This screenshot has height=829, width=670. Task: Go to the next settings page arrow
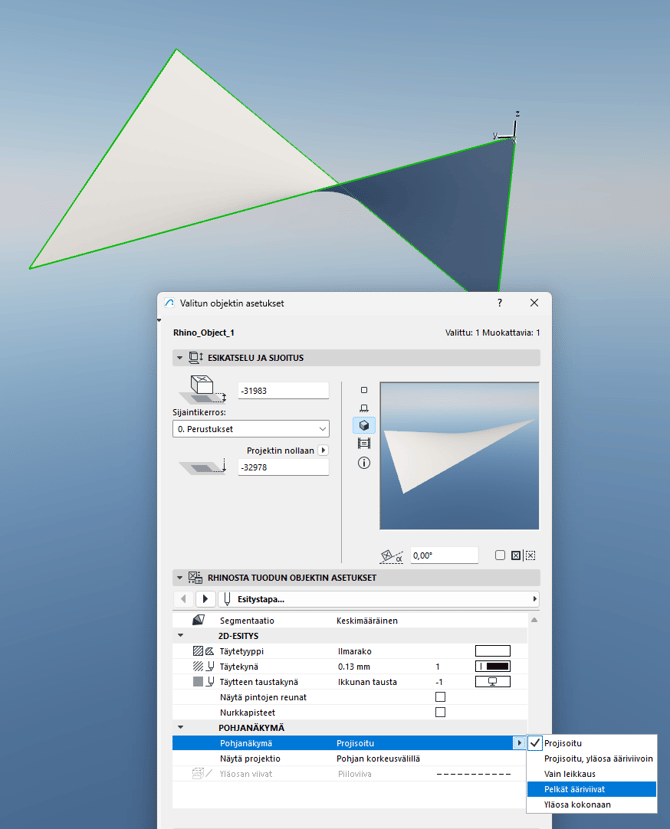(206, 599)
